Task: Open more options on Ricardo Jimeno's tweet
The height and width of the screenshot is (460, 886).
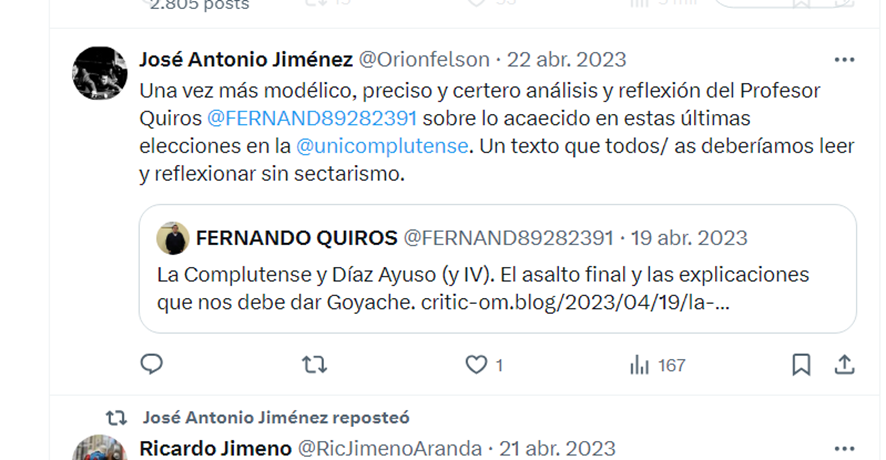Action: 844,449
